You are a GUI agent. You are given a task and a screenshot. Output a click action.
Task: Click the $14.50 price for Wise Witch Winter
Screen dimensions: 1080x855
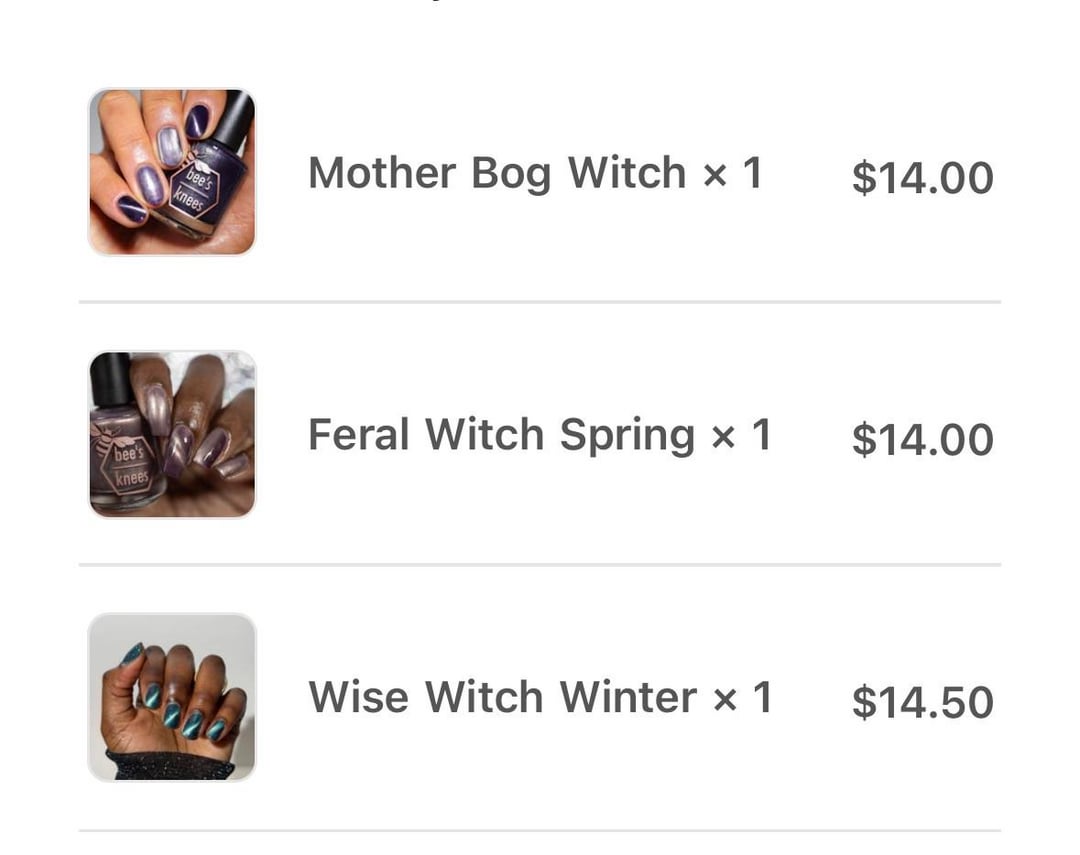(921, 702)
